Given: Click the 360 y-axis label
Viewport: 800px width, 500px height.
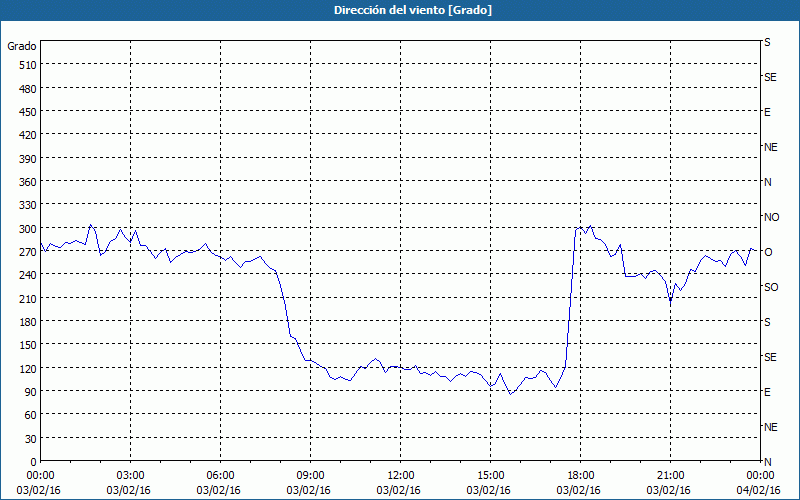Looking at the screenshot, I should [x=29, y=182].
